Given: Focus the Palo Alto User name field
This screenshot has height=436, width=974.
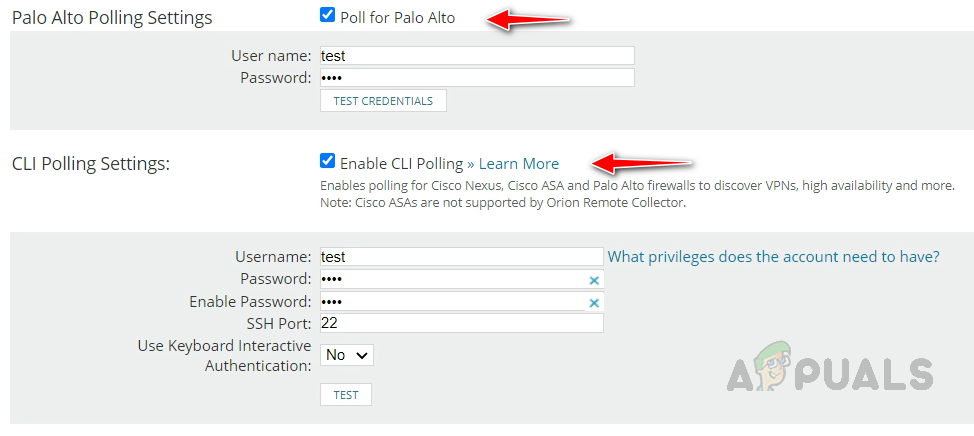Looking at the screenshot, I should pyautogui.click(x=477, y=56).
